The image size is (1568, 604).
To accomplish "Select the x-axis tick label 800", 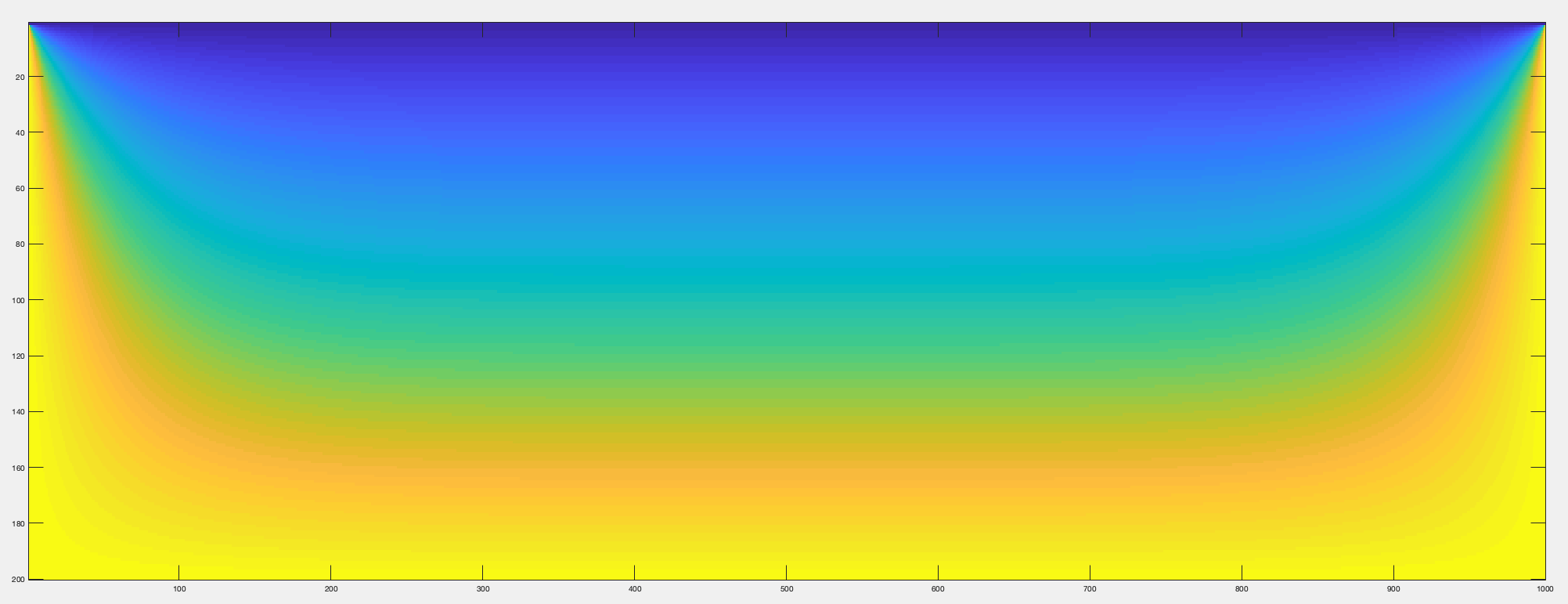I will [x=1242, y=589].
